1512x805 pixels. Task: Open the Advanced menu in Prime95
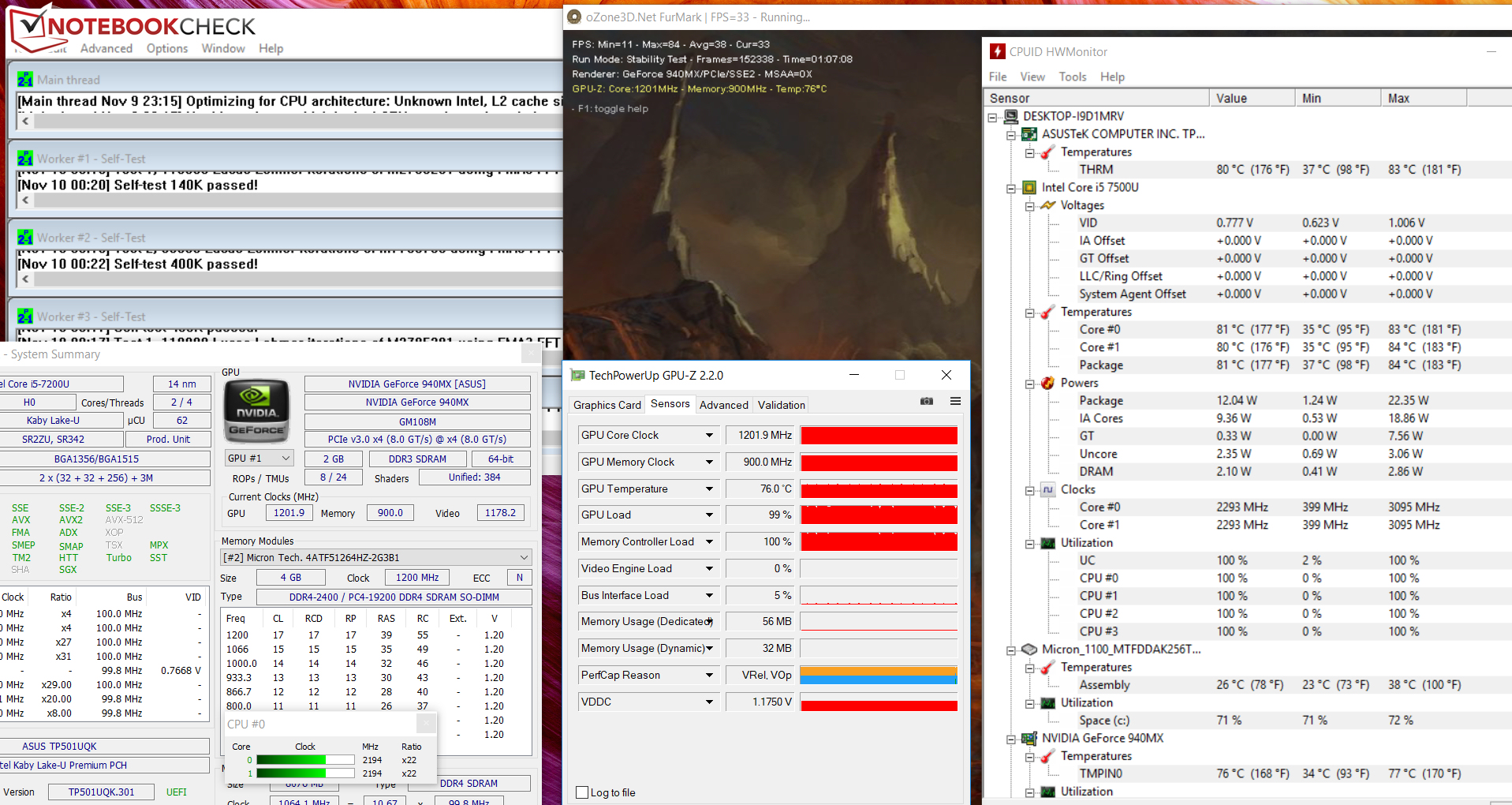[106, 48]
